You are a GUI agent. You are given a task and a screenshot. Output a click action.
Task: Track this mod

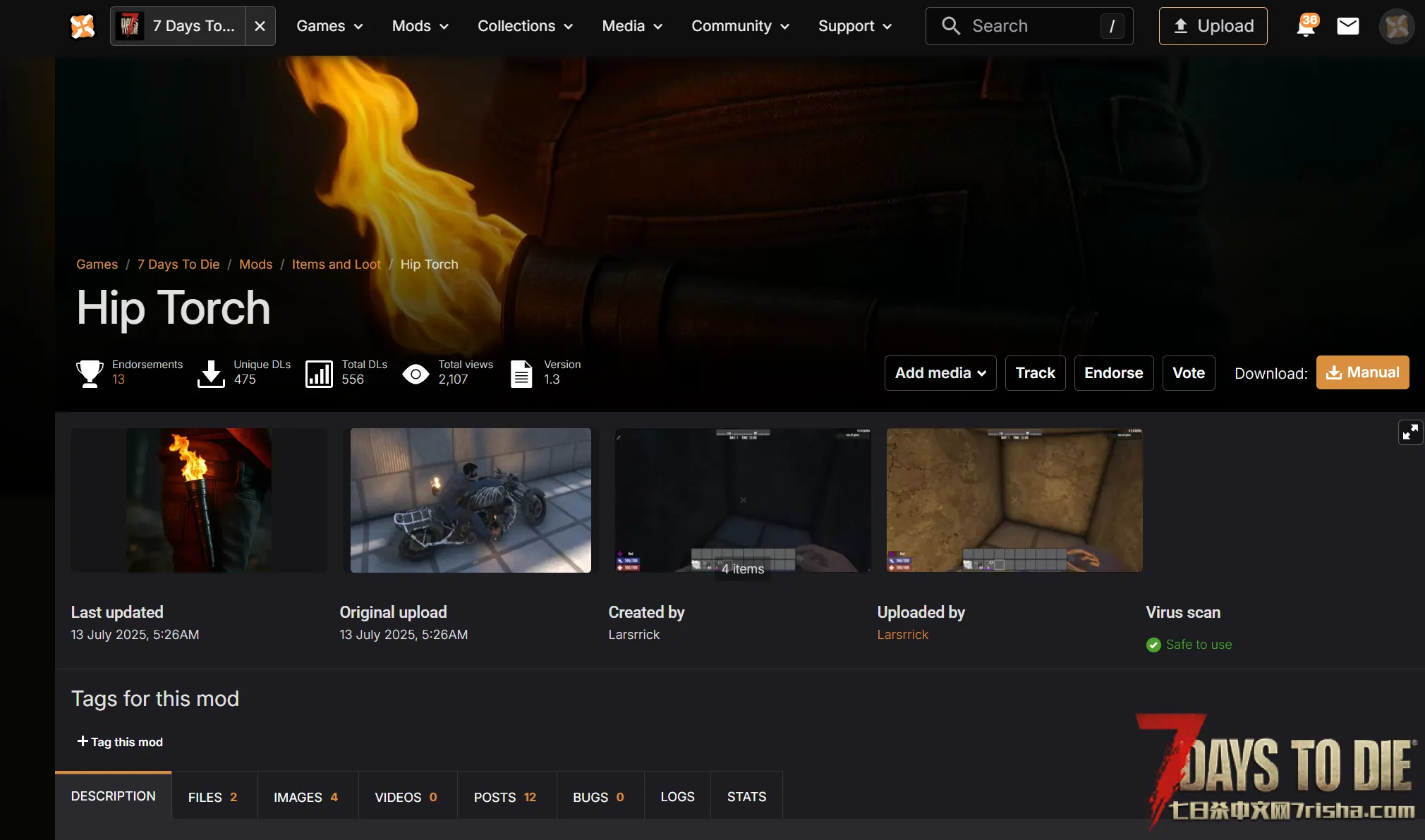click(x=1035, y=373)
